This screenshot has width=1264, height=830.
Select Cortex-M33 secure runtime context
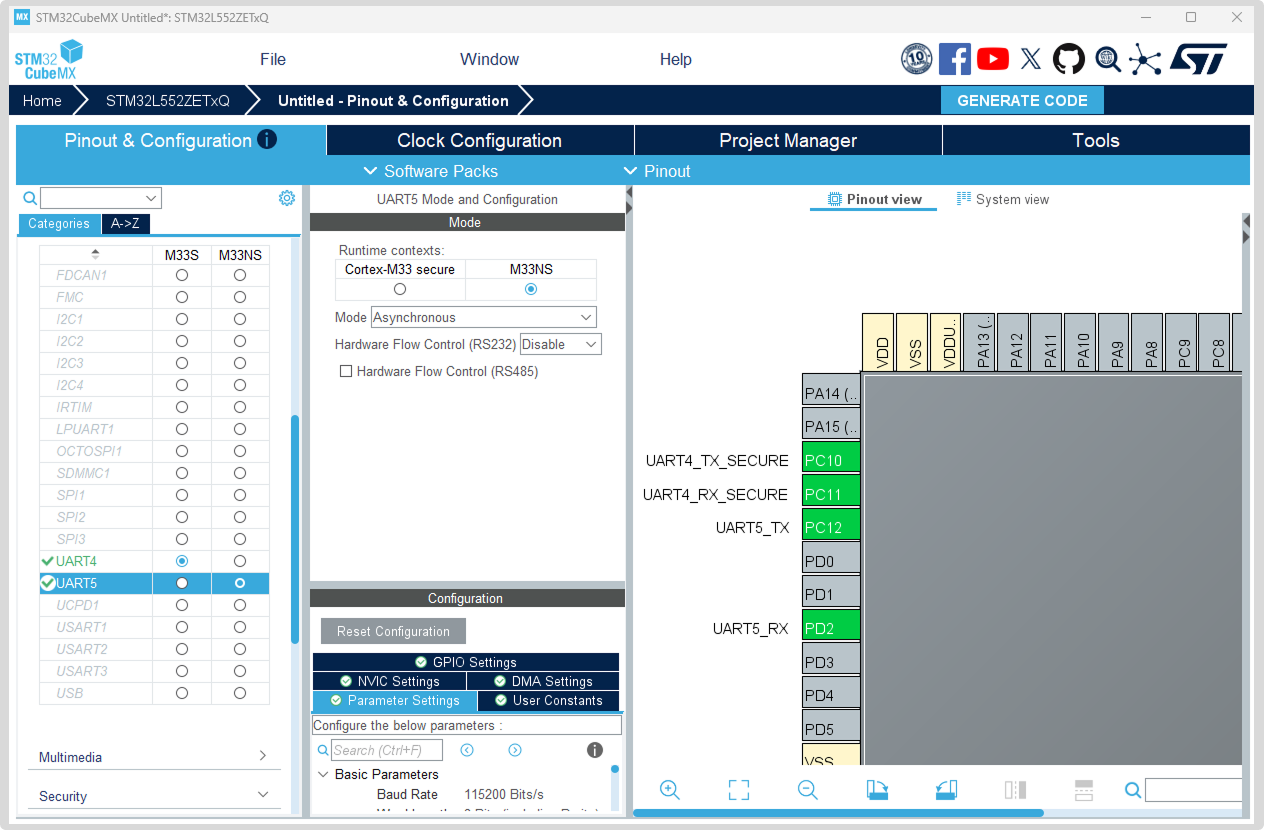[400, 289]
